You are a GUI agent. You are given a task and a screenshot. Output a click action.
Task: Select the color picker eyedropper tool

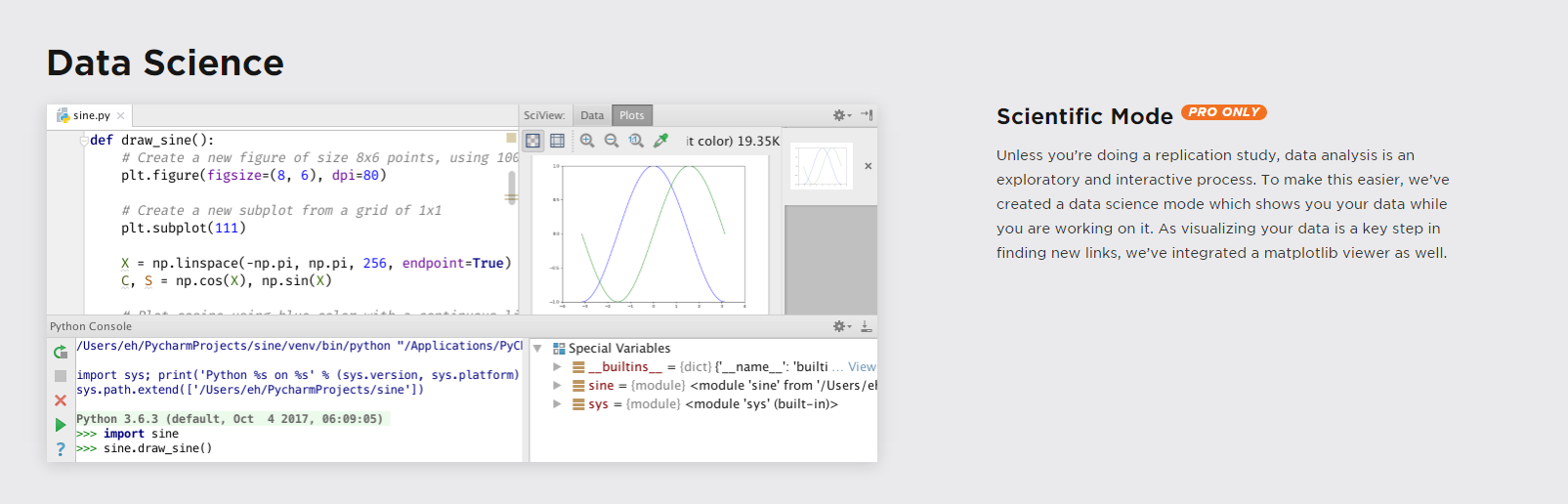(661, 141)
